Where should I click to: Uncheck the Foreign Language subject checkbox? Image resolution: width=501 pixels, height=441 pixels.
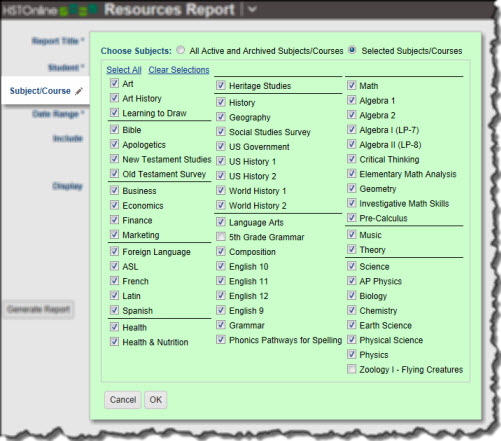point(114,251)
